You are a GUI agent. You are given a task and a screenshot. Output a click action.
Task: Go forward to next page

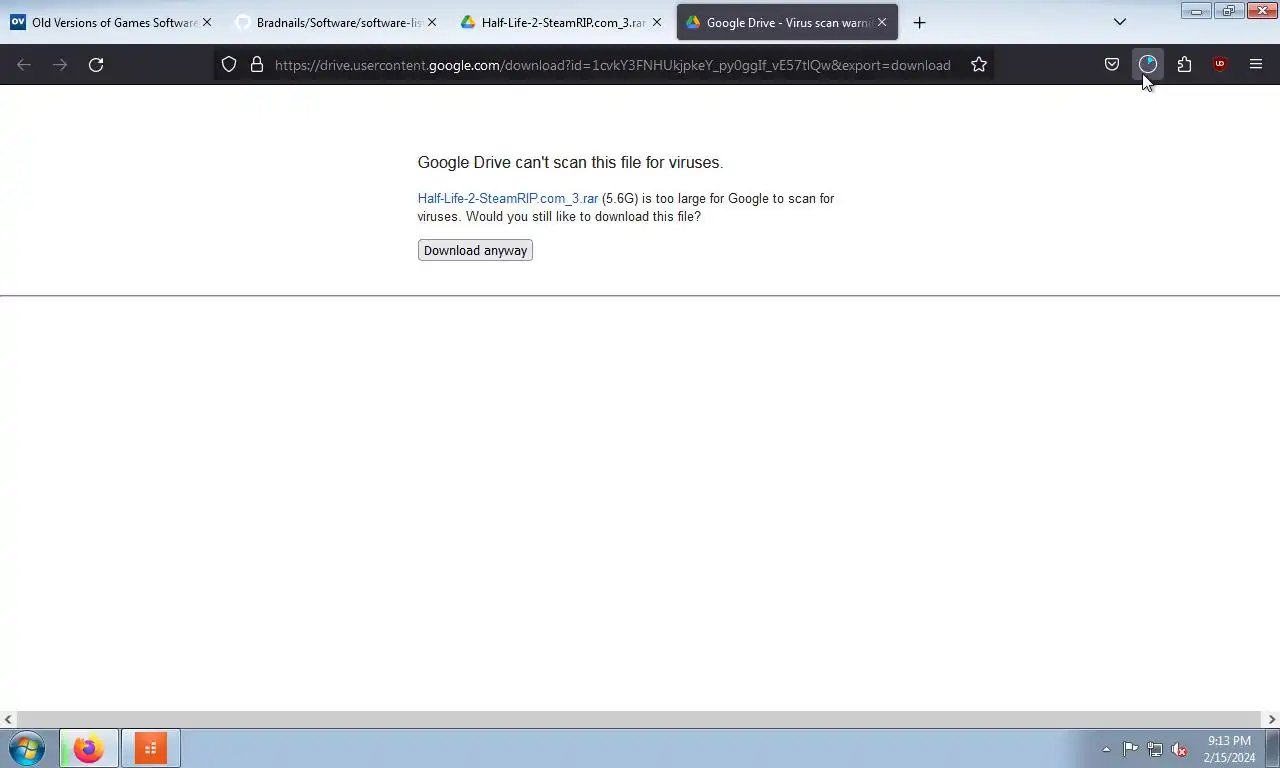(x=60, y=64)
